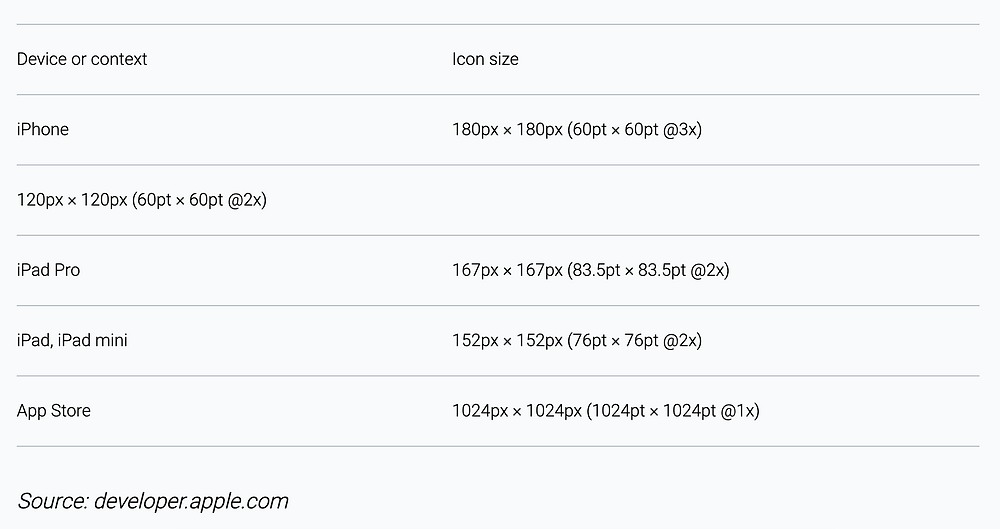
Task: Click '1024pt × 1024pt @1x' in App Store row
Action: point(673,411)
